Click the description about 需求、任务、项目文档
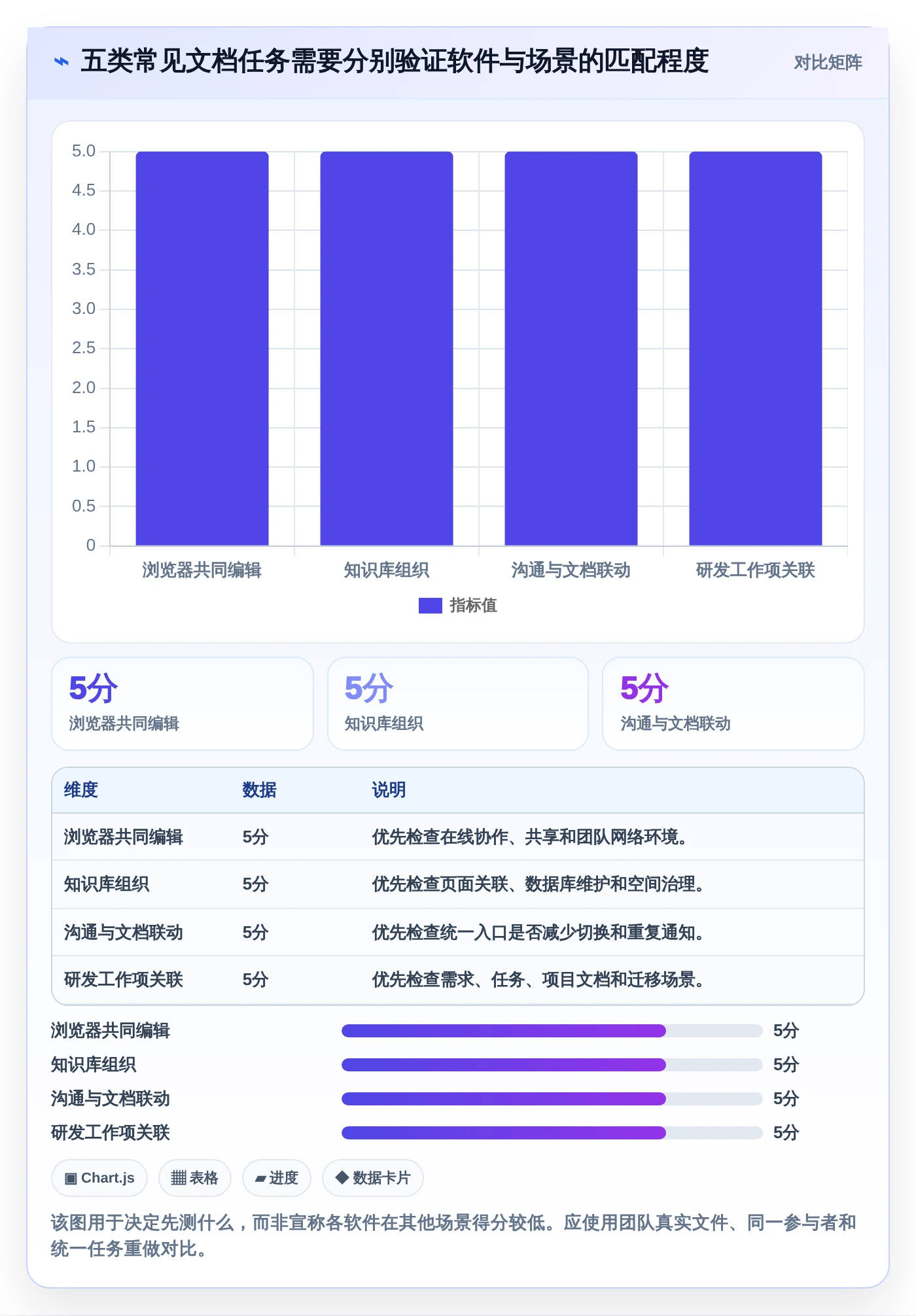This screenshot has height=1316, width=916. click(538, 980)
